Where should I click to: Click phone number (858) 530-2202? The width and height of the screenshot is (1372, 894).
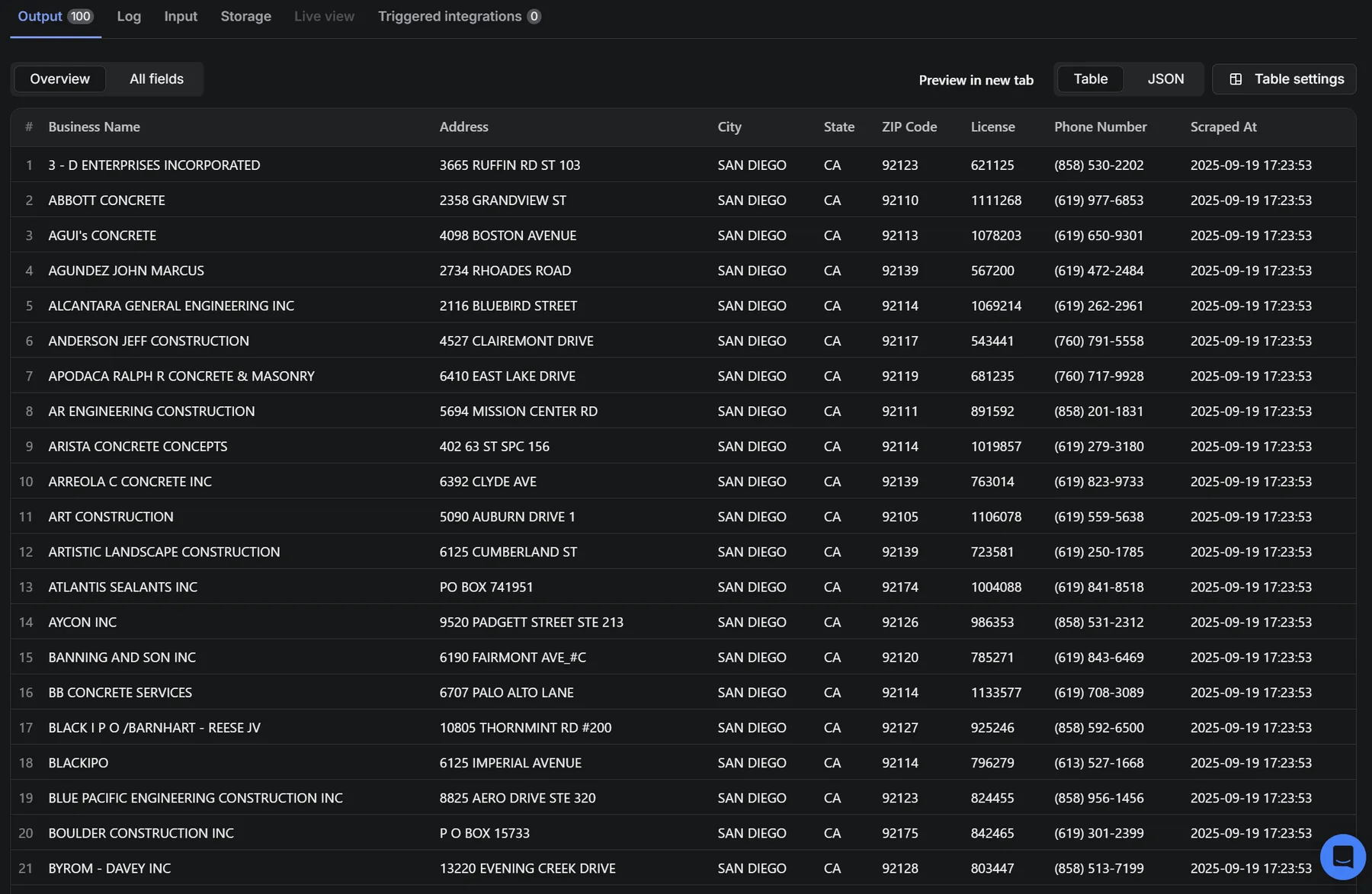pyautogui.click(x=1098, y=165)
